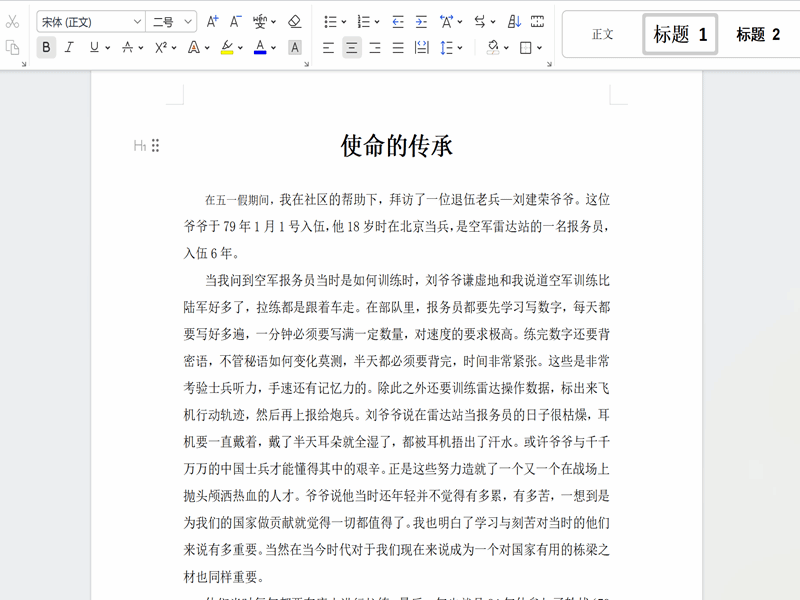Screen dimensions: 800x600
Task: Apply superscript with the X² icon
Action: (161, 47)
